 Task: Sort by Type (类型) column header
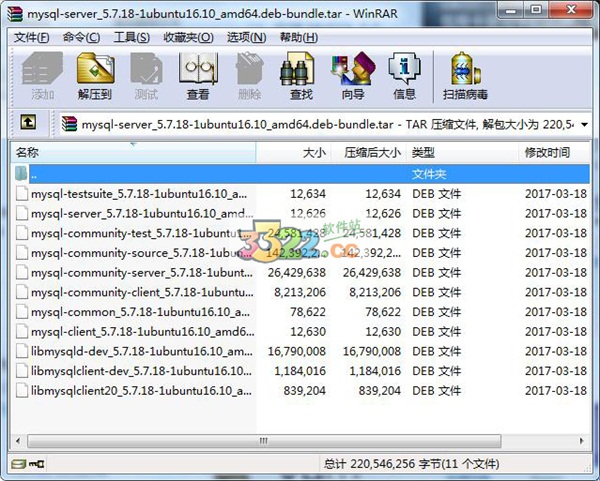(x=462, y=153)
